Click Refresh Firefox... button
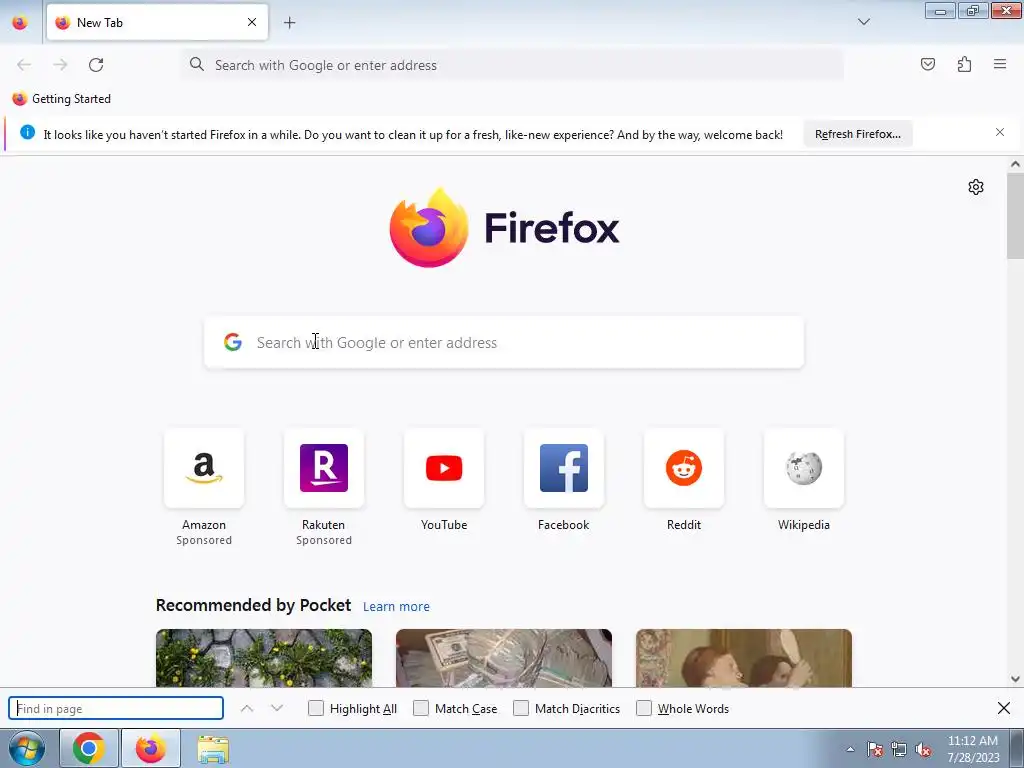 857,134
